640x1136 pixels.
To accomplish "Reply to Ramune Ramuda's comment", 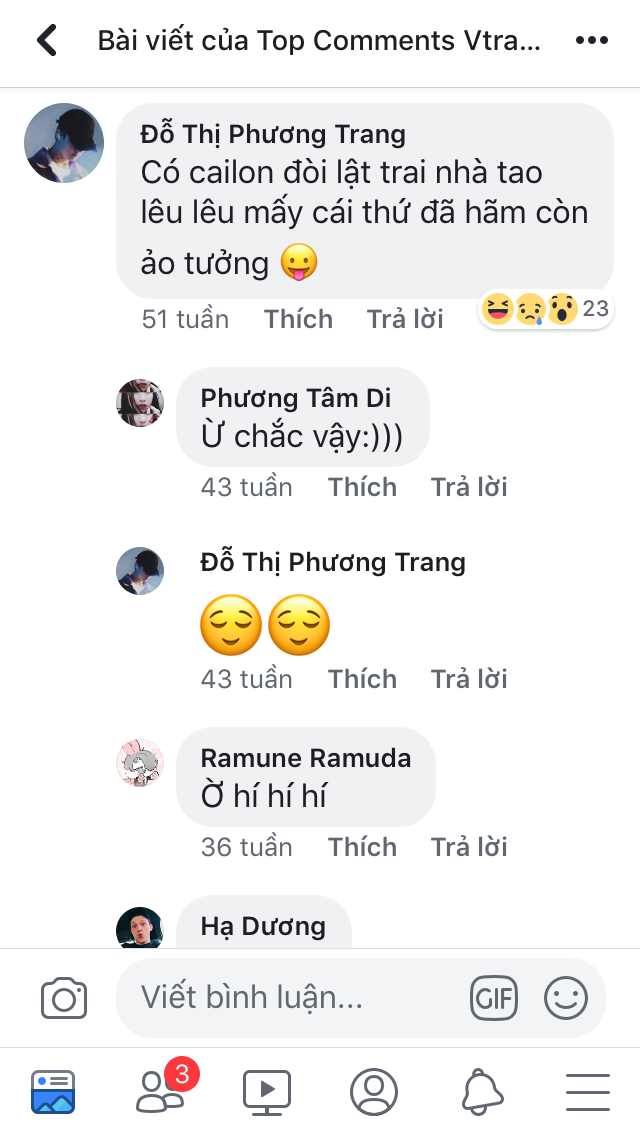I will (469, 847).
